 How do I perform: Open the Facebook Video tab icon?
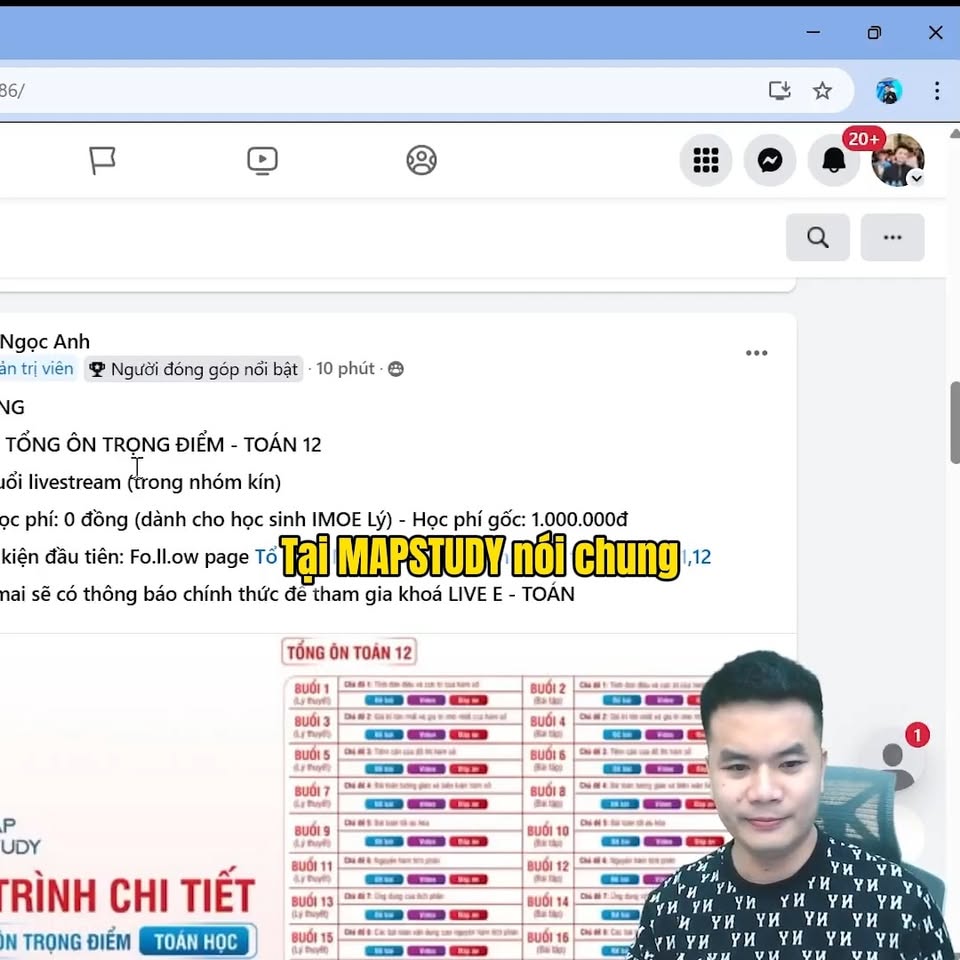pos(262,160)
